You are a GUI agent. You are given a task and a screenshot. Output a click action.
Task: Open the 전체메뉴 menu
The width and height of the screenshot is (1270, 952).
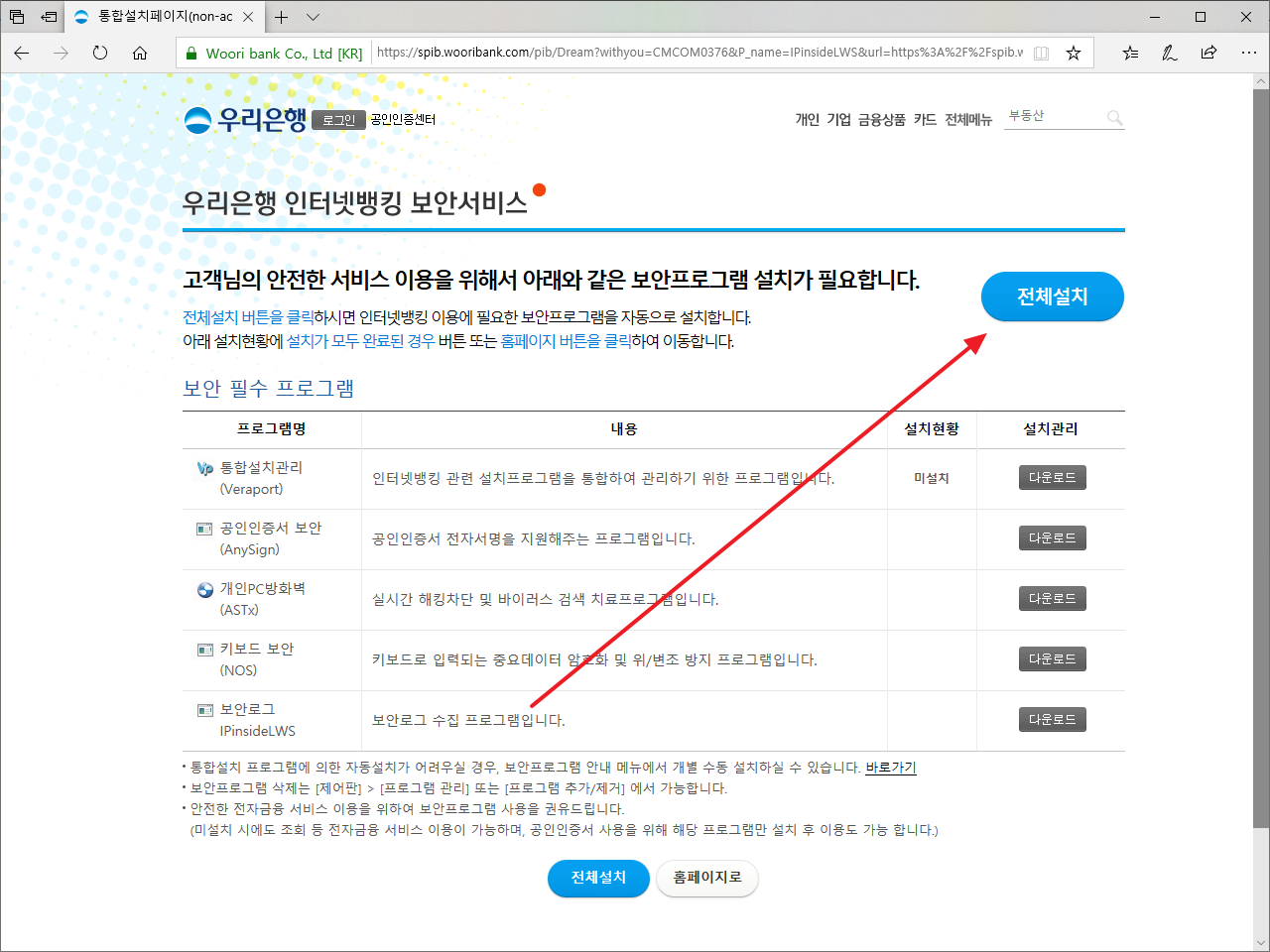968,119
